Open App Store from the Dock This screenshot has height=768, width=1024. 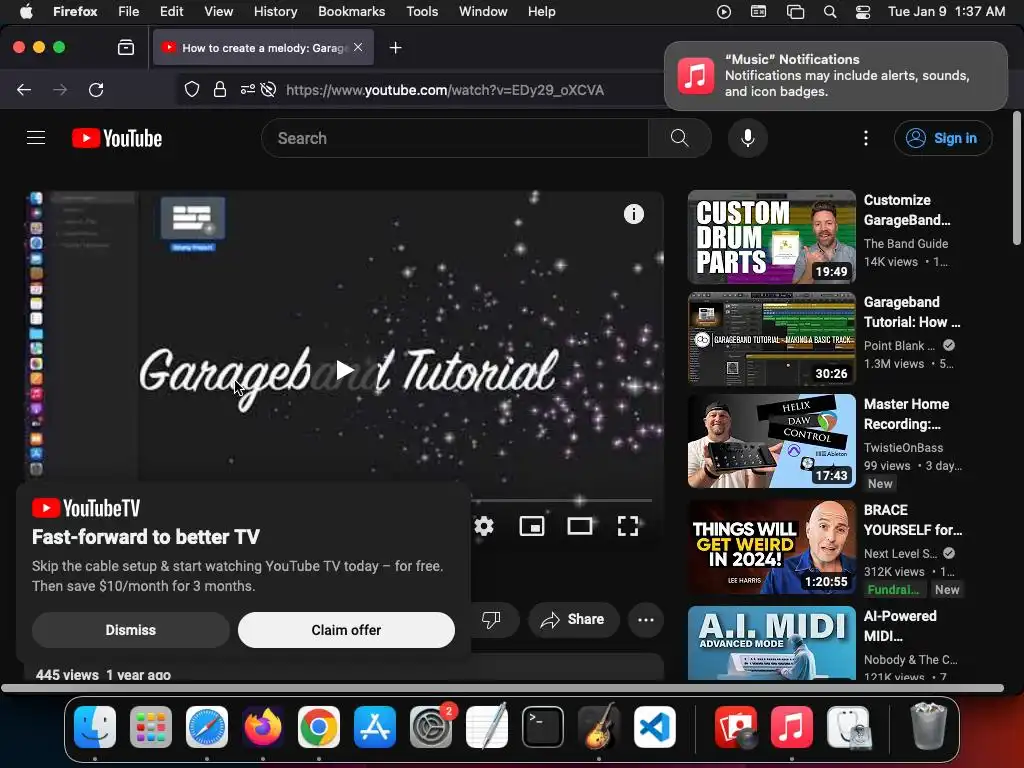coord(375,727)
